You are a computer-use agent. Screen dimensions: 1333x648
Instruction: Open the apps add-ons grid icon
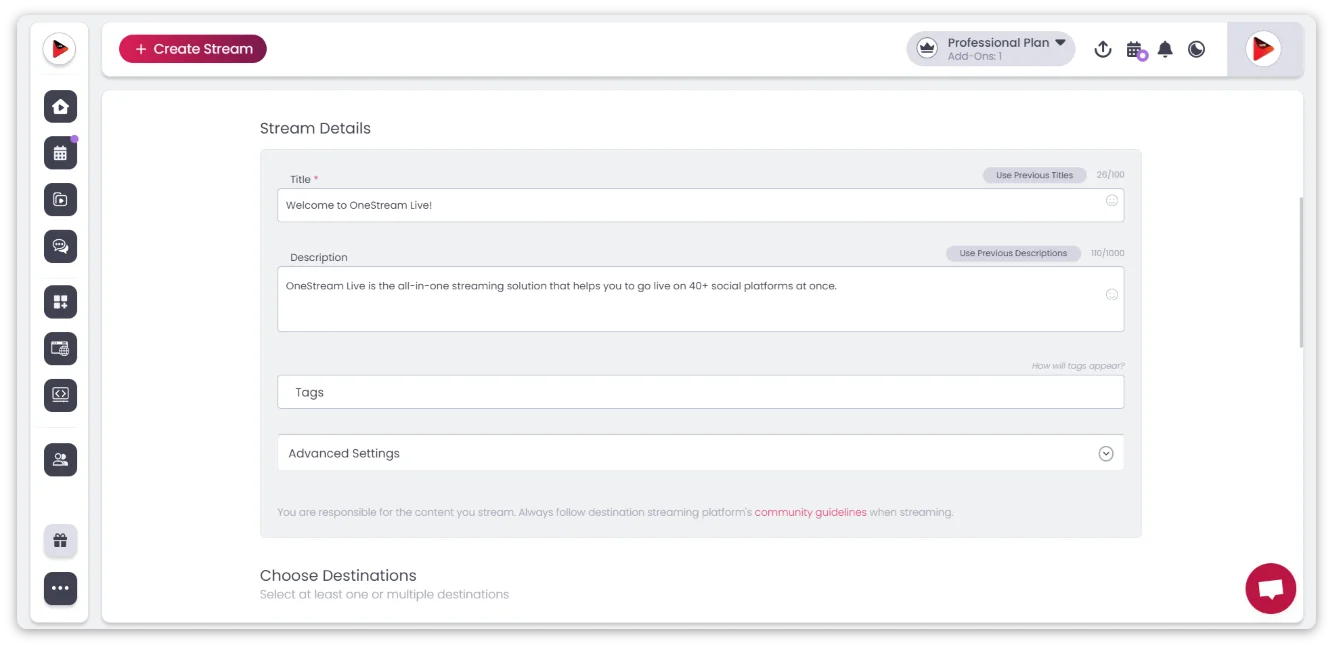(x=60, y=302)
